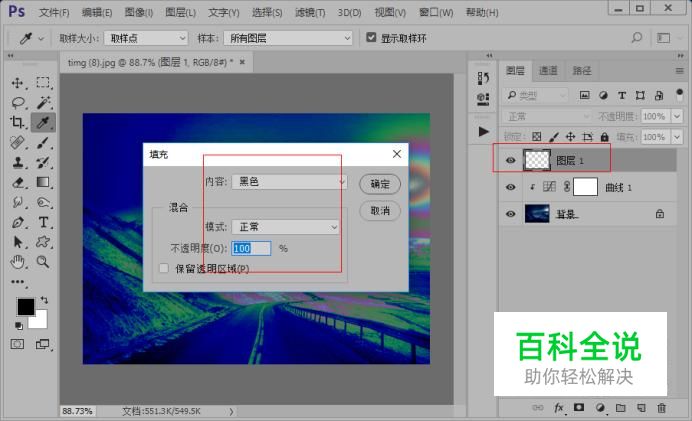Select the Move tool

tap(18, 83)
